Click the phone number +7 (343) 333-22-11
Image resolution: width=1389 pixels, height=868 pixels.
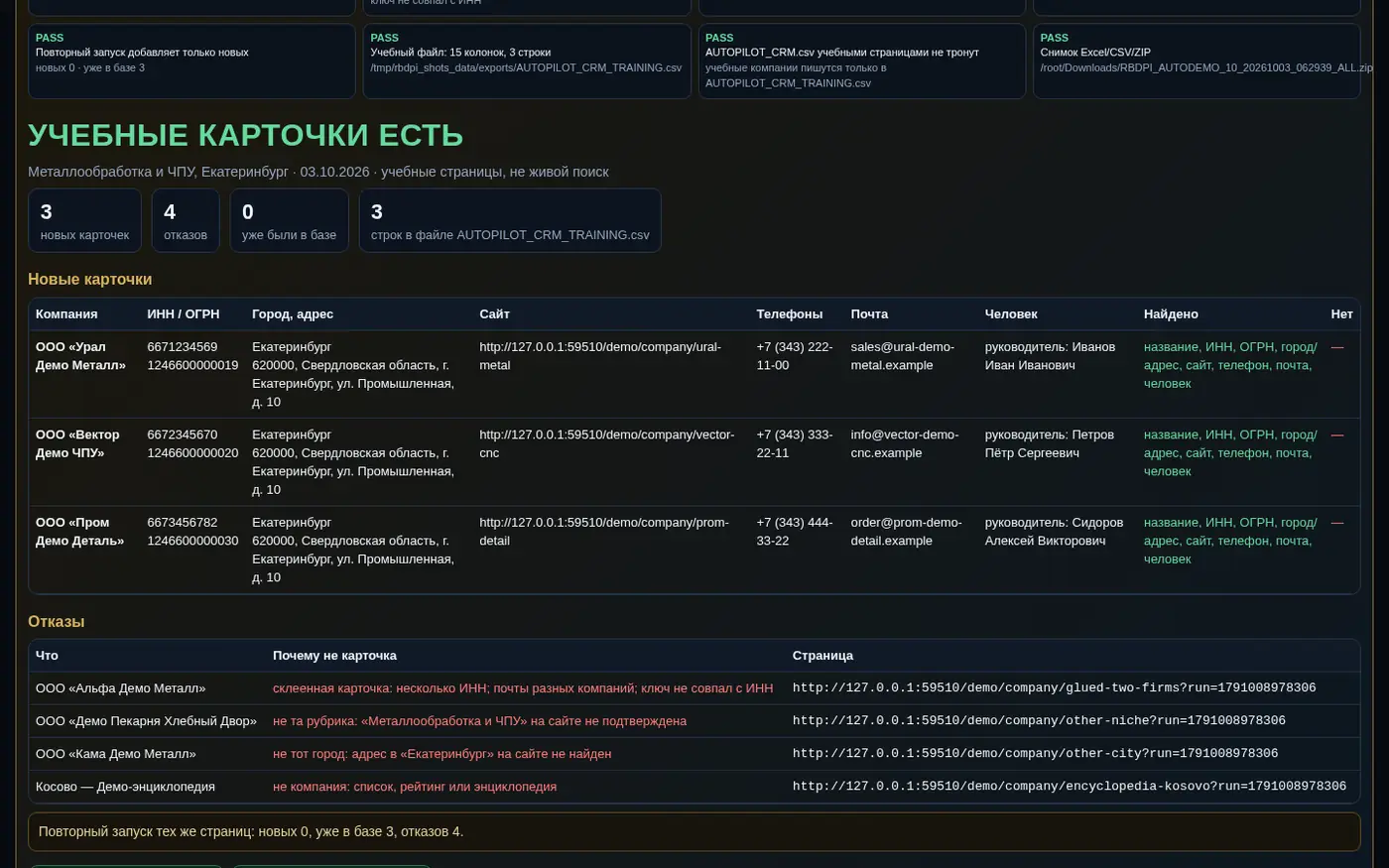pyautogui.click(x=794, y=443)
